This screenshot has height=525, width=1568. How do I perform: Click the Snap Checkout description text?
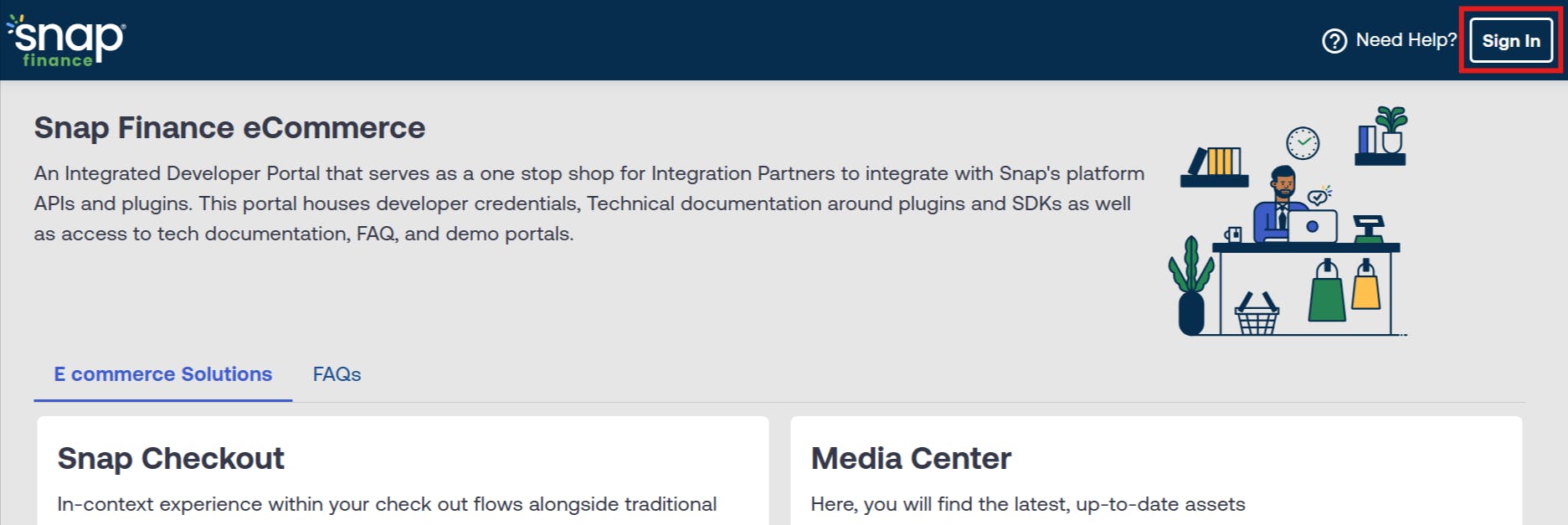pyautogui.click(x=387, y=504)
